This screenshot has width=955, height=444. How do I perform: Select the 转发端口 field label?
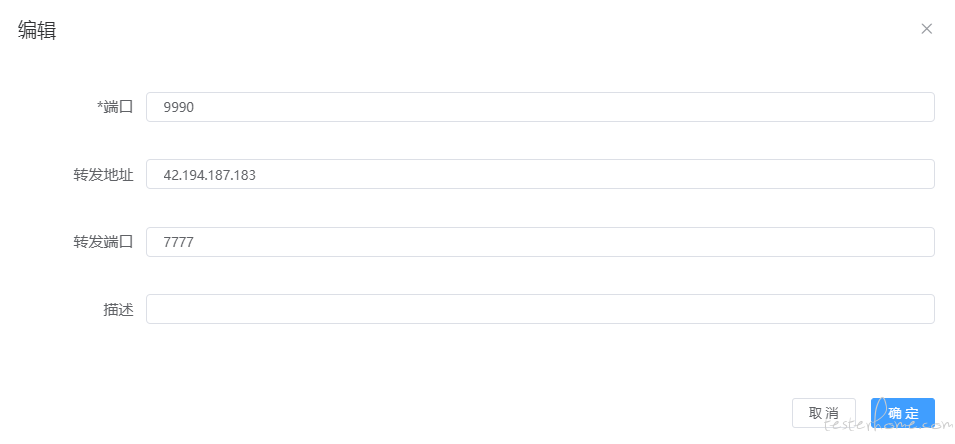(x=103, y=242)
